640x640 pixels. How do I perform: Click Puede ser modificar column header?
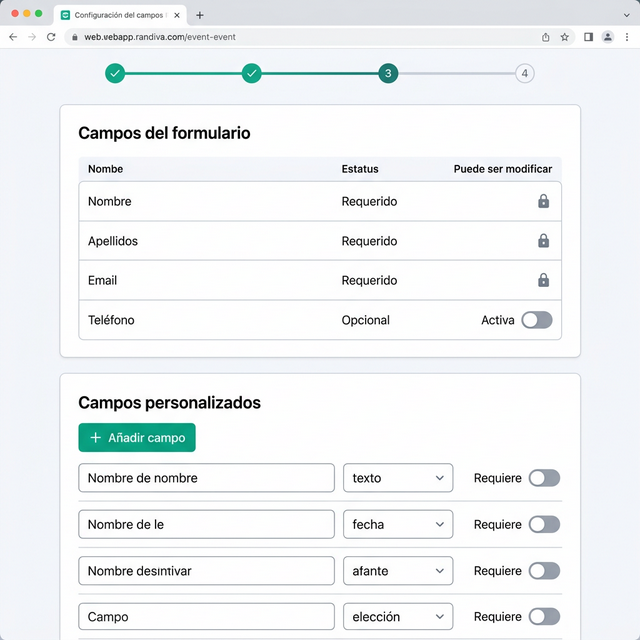click(x=503, y=169)
